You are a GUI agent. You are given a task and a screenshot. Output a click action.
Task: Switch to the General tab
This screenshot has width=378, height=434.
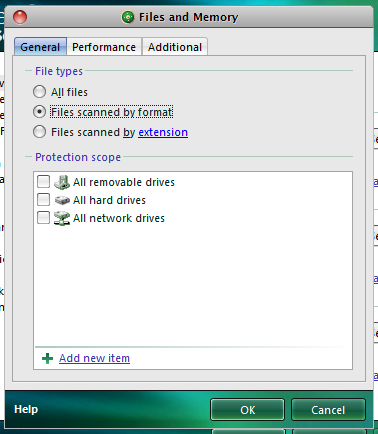[40, 47]
